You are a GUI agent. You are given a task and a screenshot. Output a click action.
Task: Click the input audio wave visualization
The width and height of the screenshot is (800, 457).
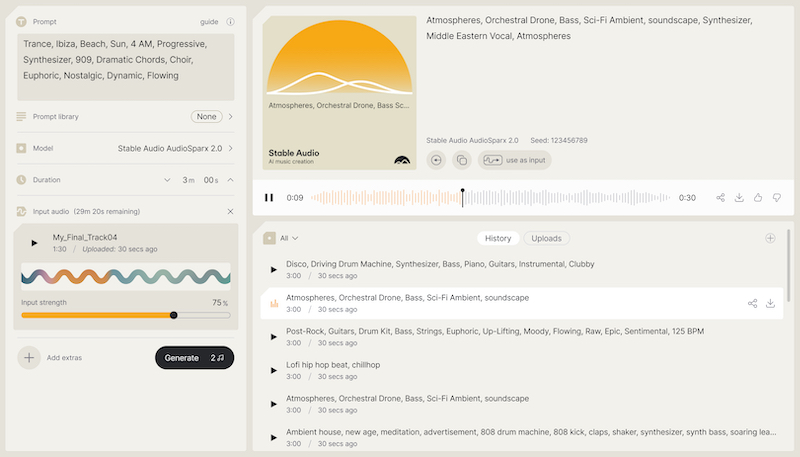coord(126,276)
